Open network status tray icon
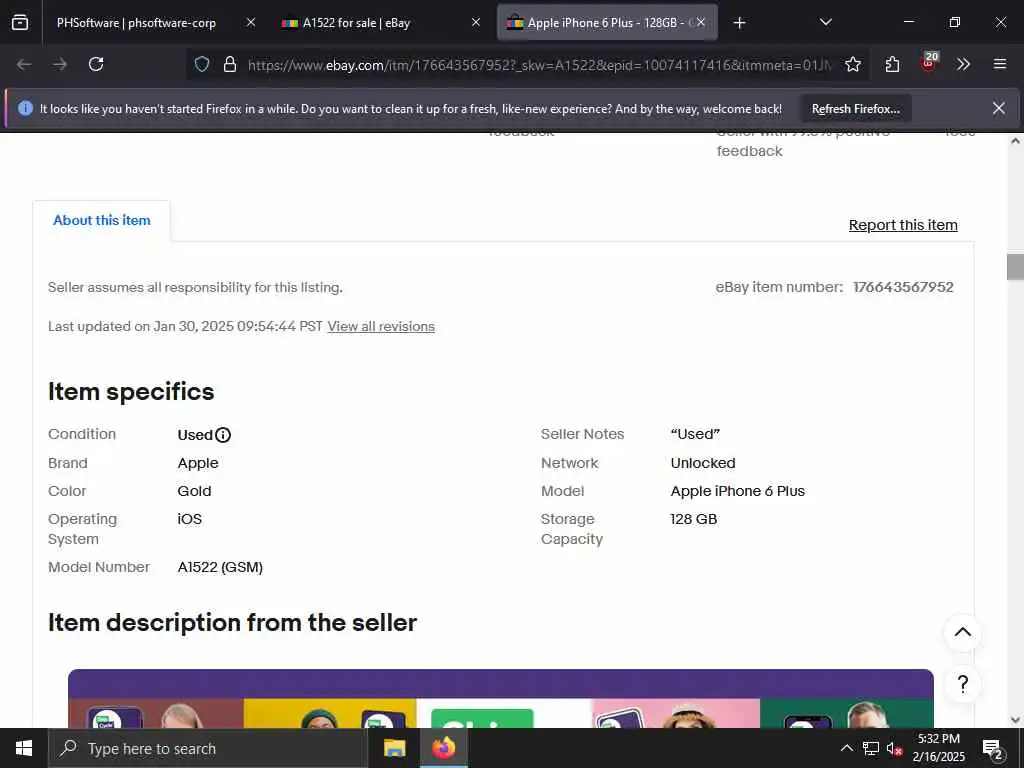Viewport: 1024px width, 768px height. point(871,748)
